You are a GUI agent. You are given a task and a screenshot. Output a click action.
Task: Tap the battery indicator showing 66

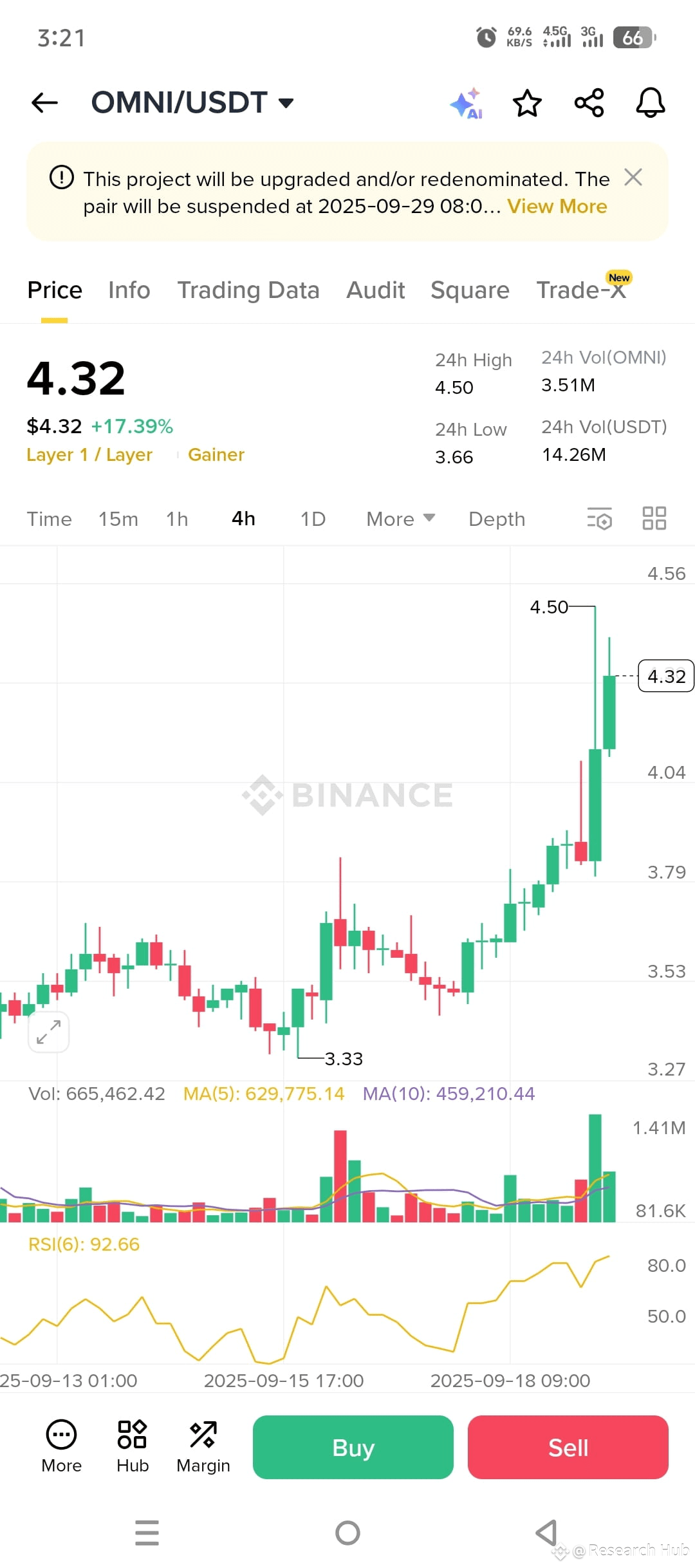click(x=634, y=37)
